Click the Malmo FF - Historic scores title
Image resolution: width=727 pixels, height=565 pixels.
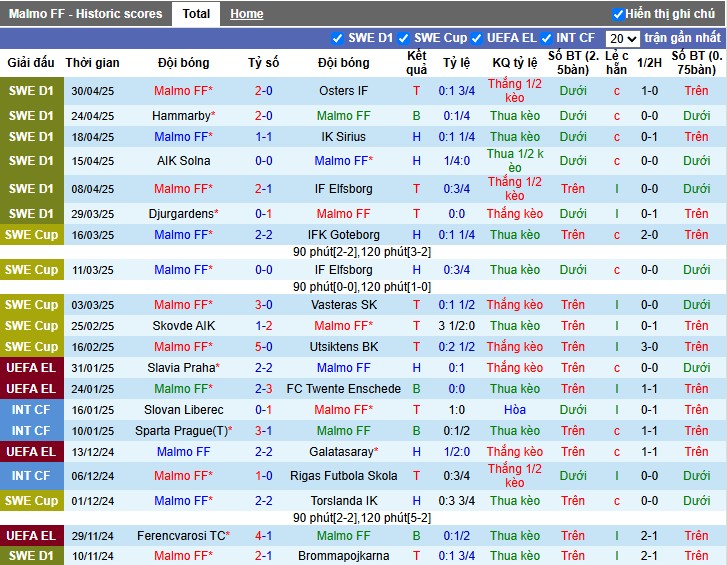point(86,14)
